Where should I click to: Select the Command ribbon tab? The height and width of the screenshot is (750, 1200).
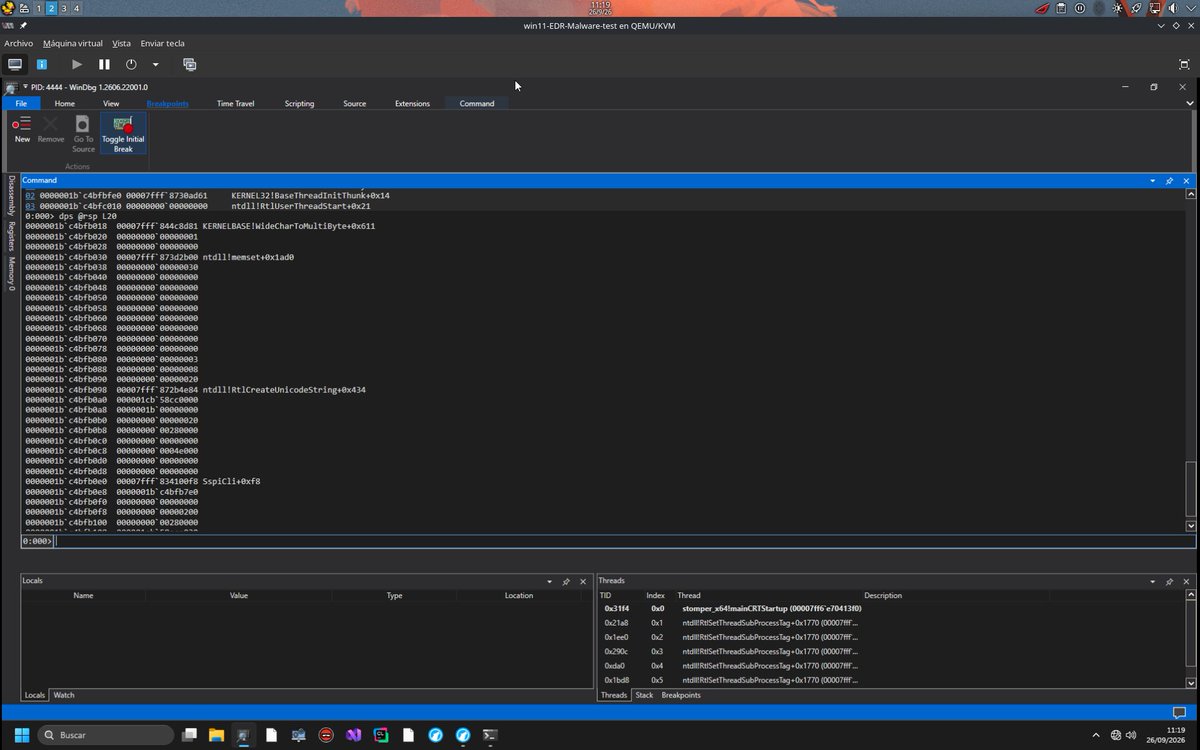point(477,103)
